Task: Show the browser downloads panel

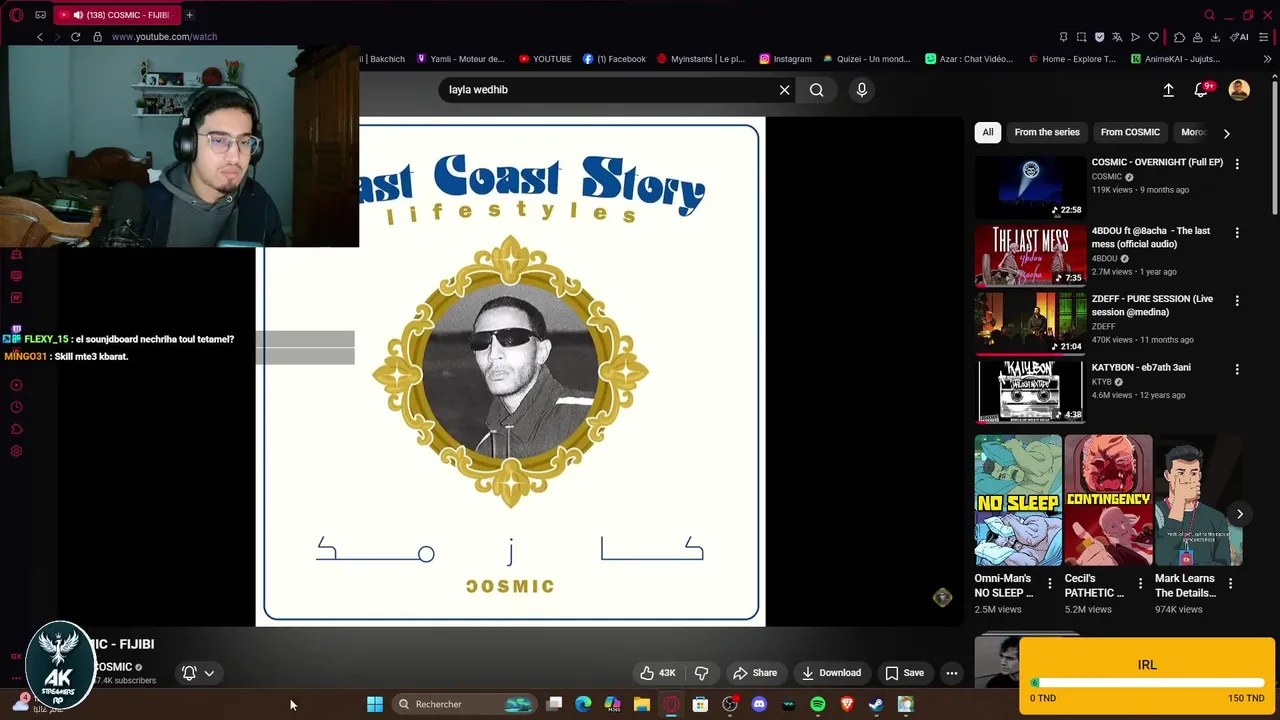Action: (x=1215, y=37)
